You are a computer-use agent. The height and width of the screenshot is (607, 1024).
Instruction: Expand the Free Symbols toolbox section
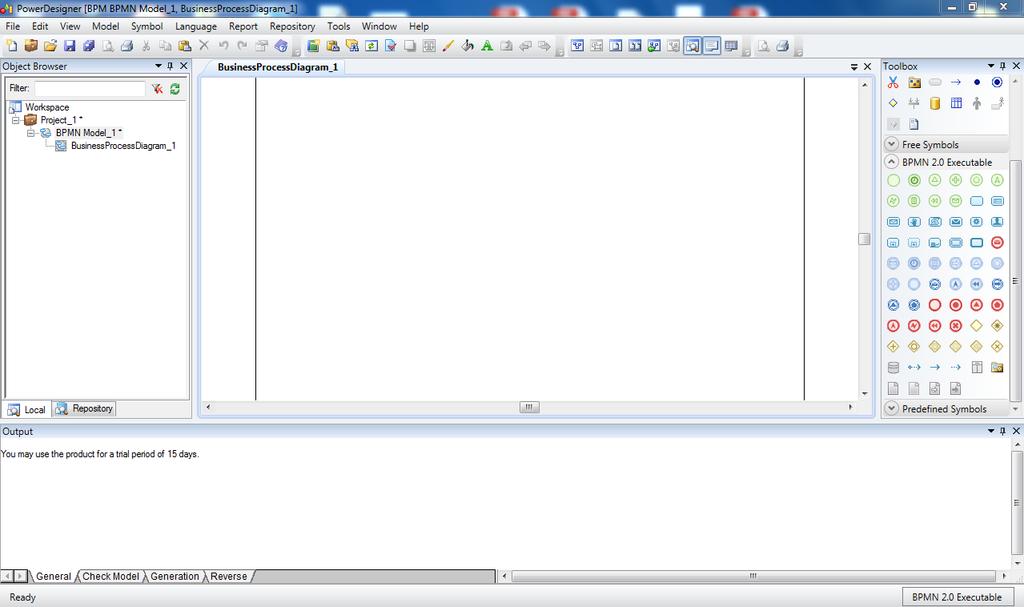coord(891,144)
